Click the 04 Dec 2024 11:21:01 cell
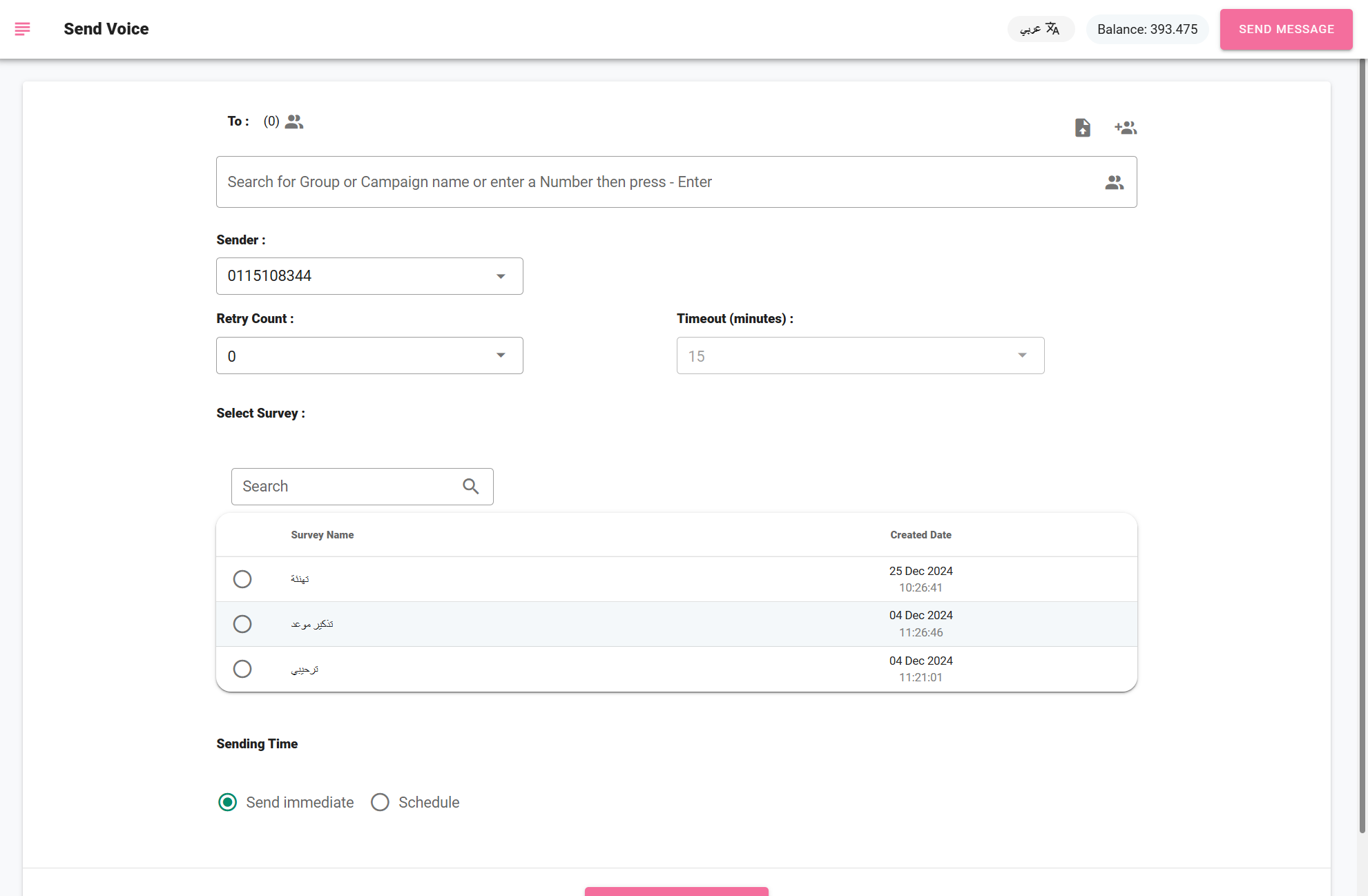Screen dimensions: 1368x896 [921, 669]
